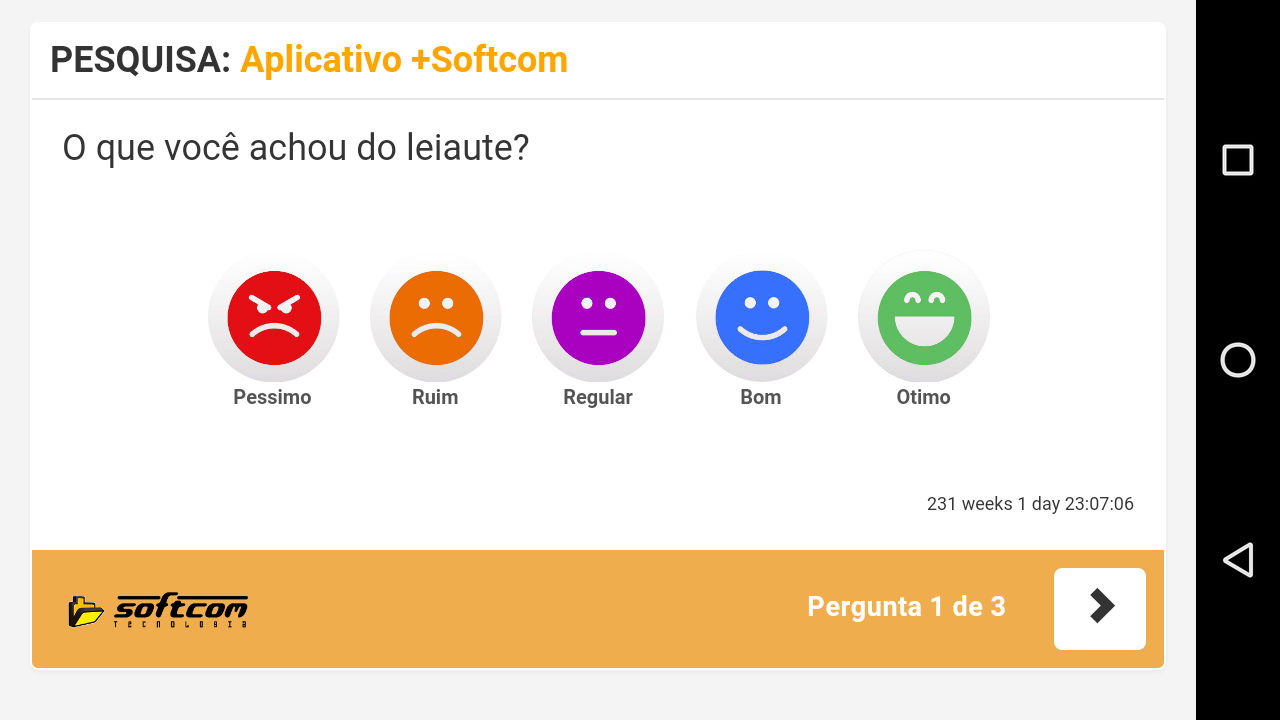Choose the orange sad Ruim face
This screenshot has width=1280, height=720.
pyautogui.click(x=436, y=317)
